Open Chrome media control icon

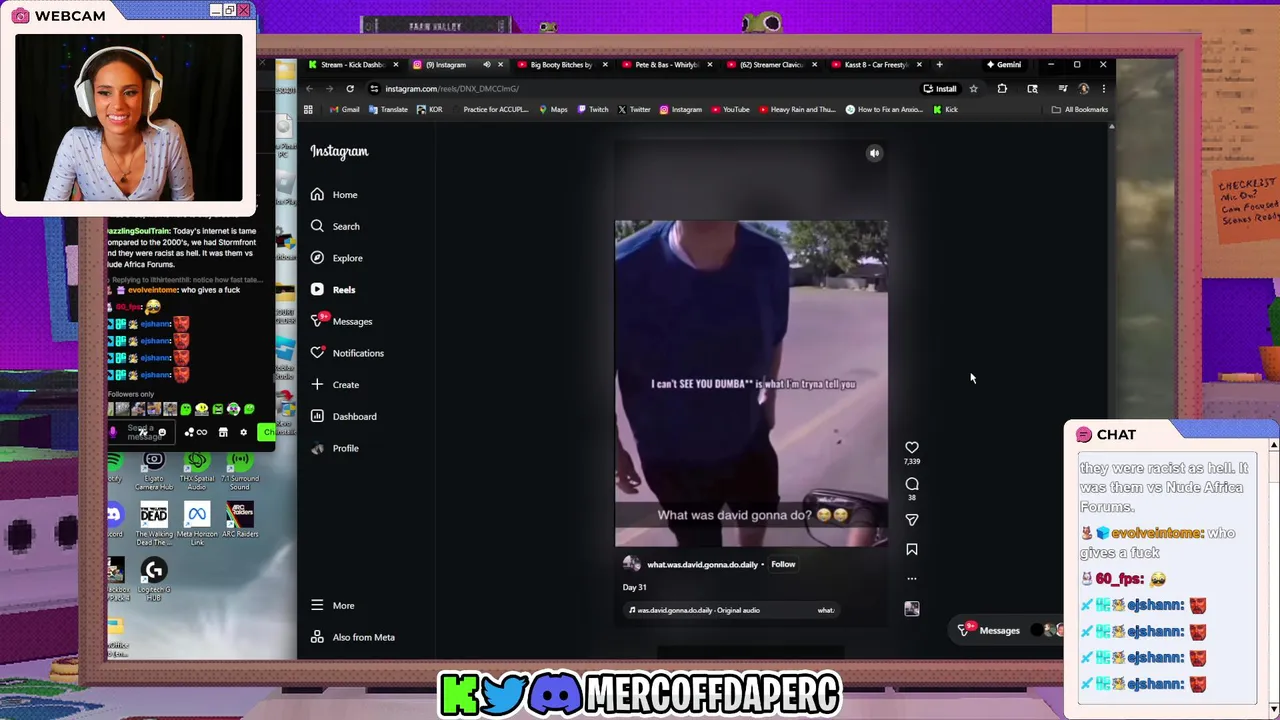coord(1062,89)
